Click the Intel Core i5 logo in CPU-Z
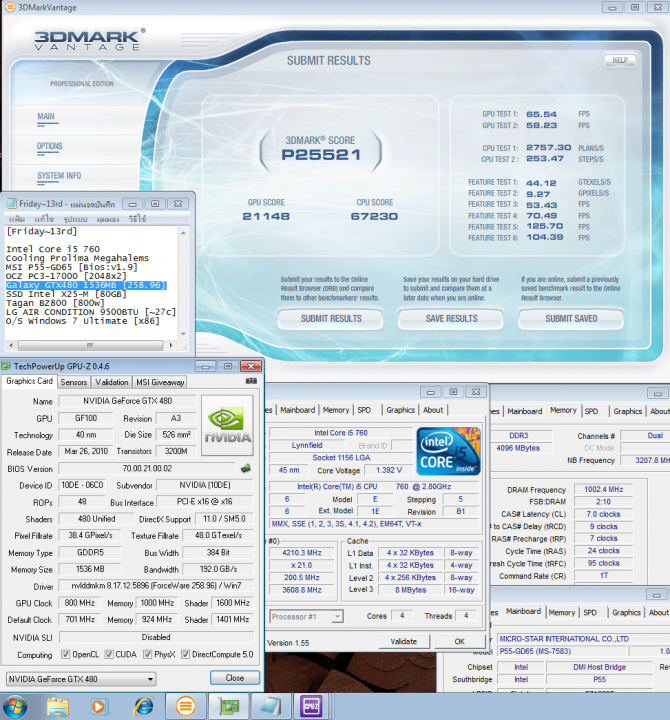 [449, 451]
